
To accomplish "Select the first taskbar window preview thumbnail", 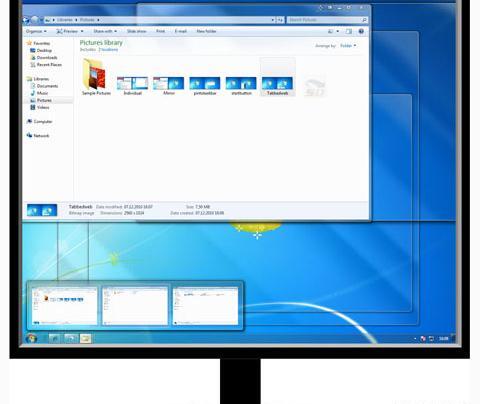I will 64,306.
